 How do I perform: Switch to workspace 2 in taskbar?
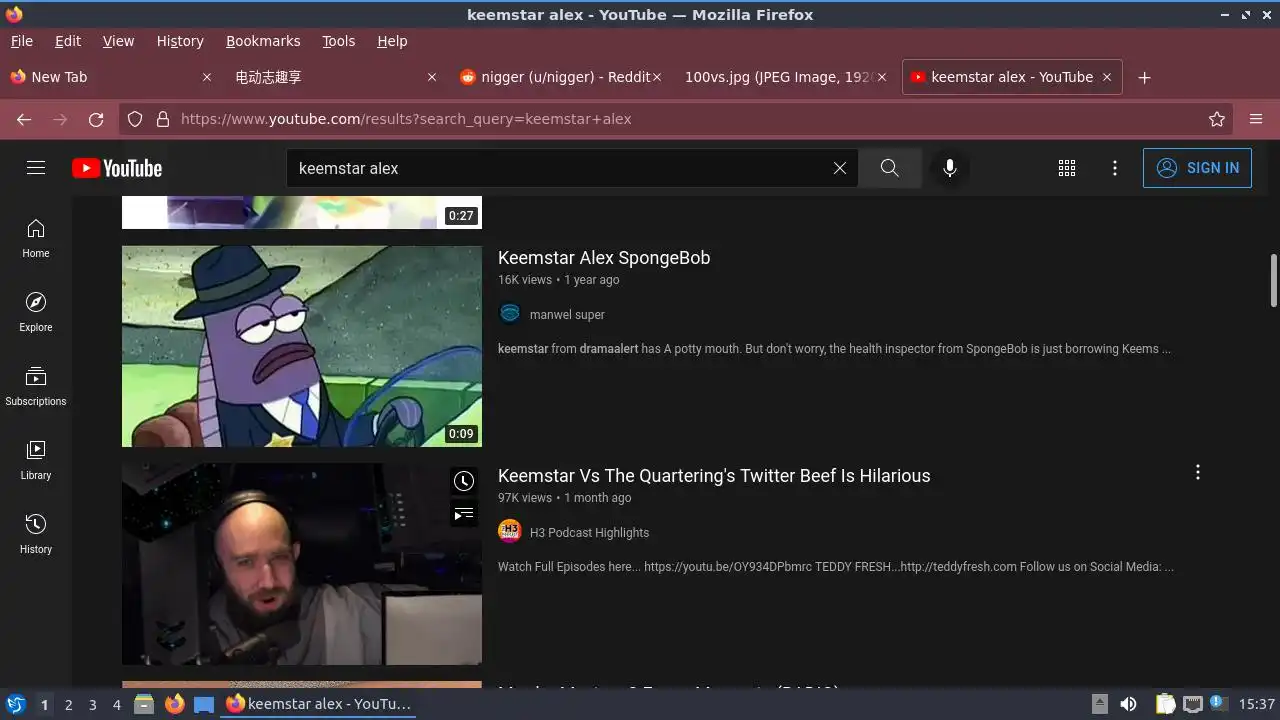tap(68, 704)
